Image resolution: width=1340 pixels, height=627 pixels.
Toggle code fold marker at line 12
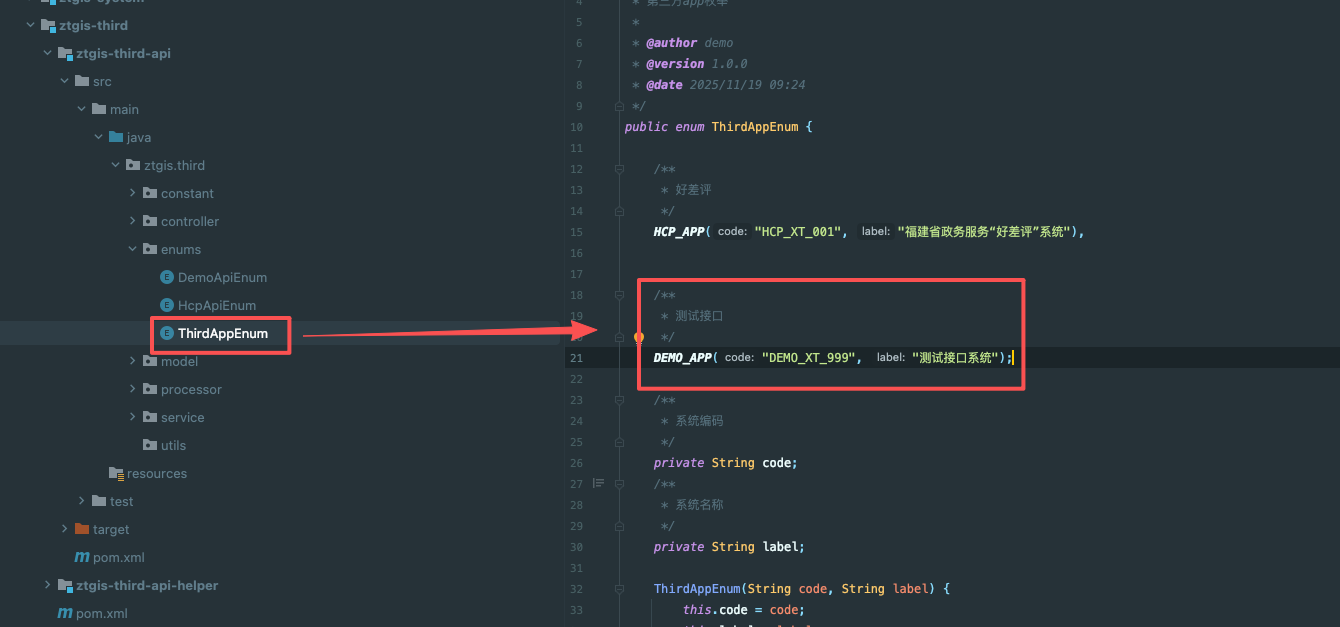[x=620, y=169]
